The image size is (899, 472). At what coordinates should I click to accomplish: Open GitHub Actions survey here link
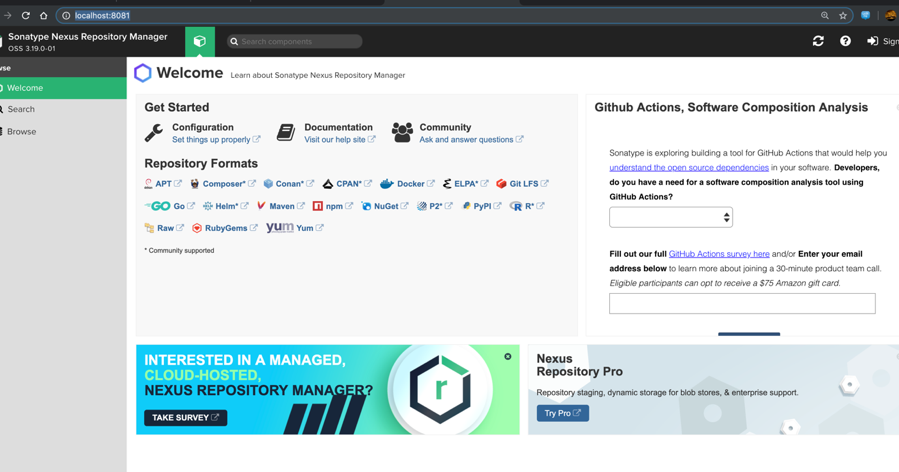(719, 253)
